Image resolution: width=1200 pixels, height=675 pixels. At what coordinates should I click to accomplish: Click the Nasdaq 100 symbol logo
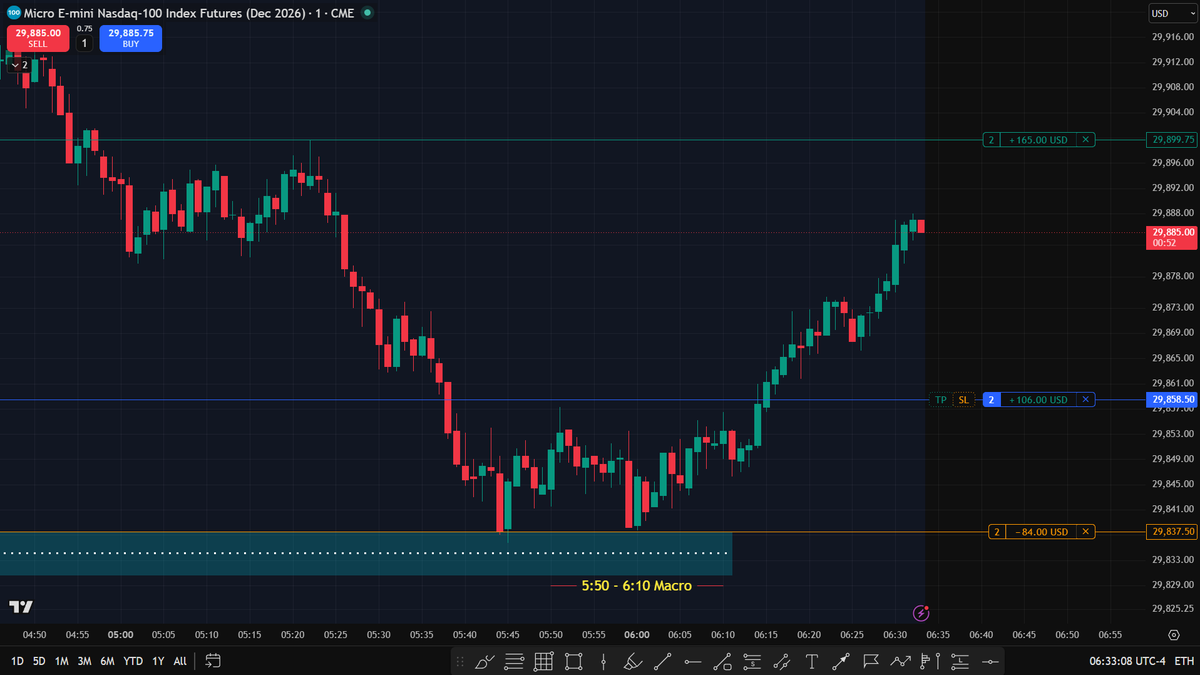tap(13, 12)
